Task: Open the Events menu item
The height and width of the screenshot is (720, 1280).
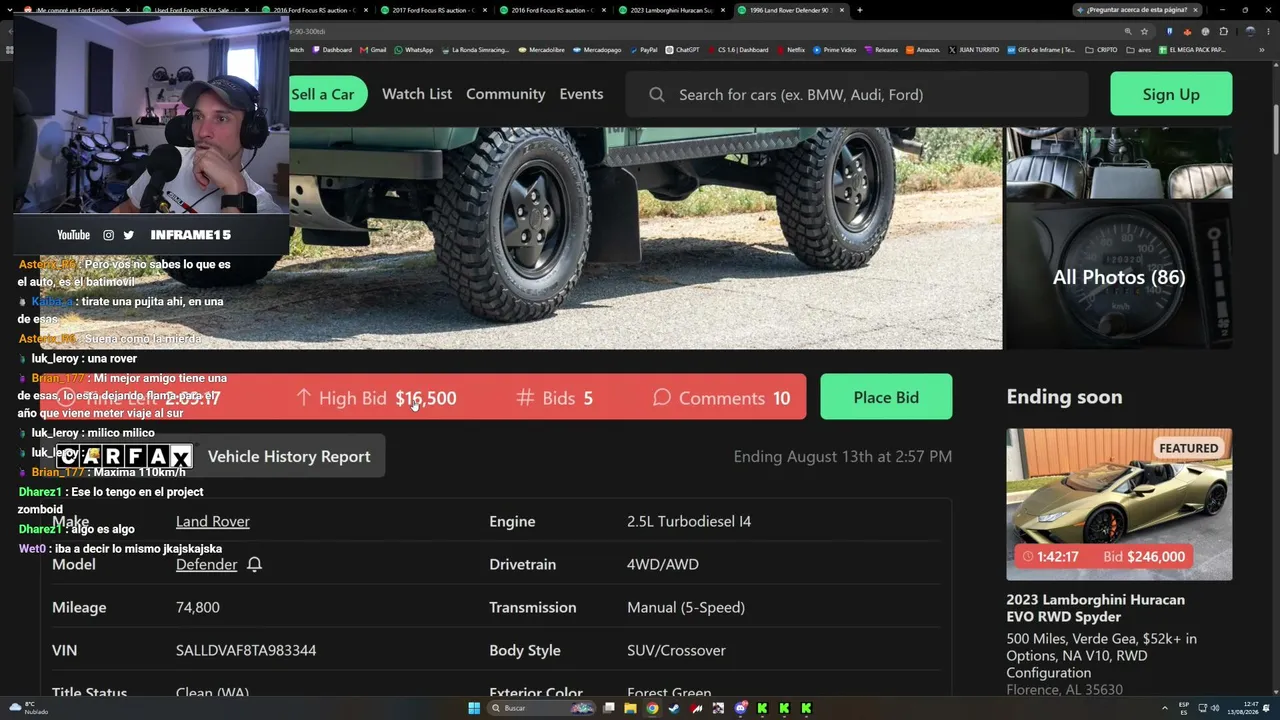Action: [581, 94]
